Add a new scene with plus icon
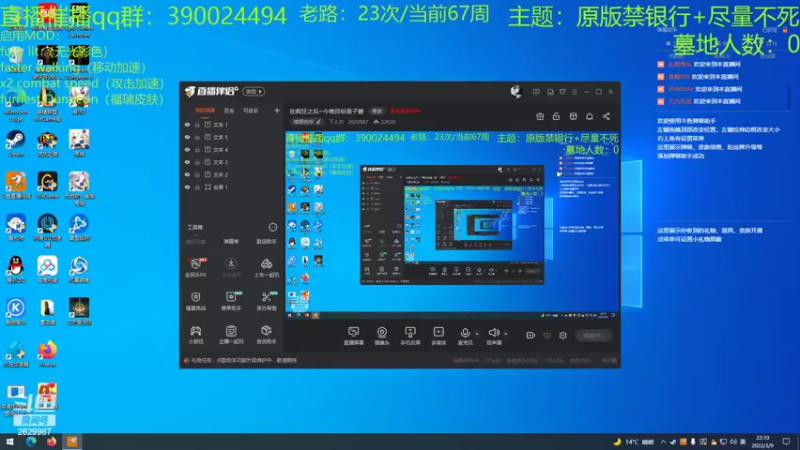800x450 pixels. (x=277, y=110)
